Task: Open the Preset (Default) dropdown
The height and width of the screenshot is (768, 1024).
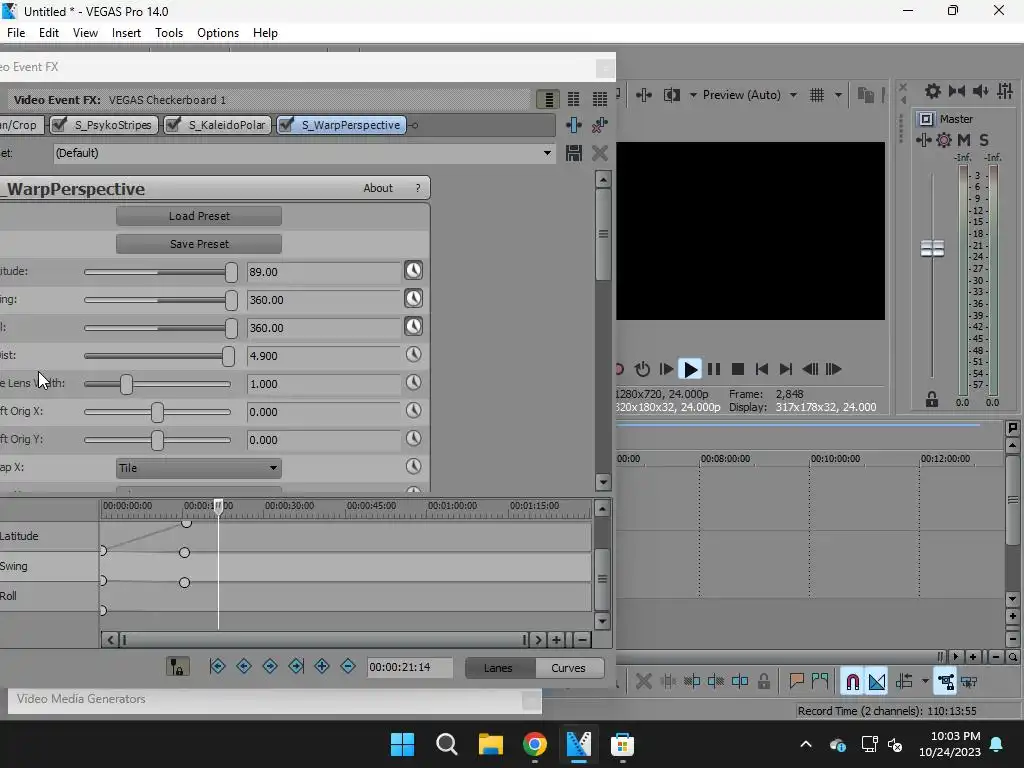Action: coord(547,153)
